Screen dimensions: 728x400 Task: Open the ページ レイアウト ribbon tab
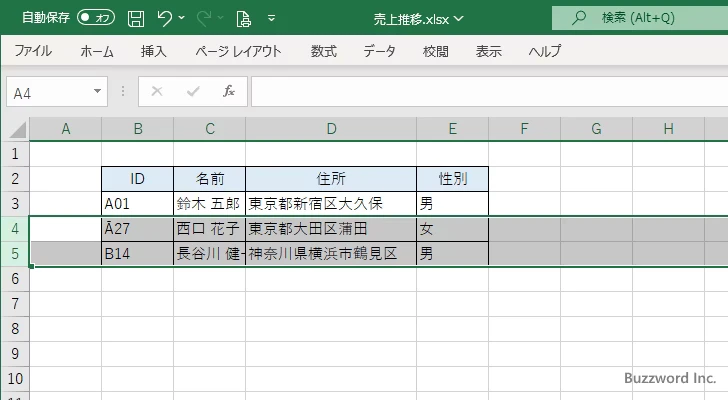pyautogui.click(x=238, y=51)
